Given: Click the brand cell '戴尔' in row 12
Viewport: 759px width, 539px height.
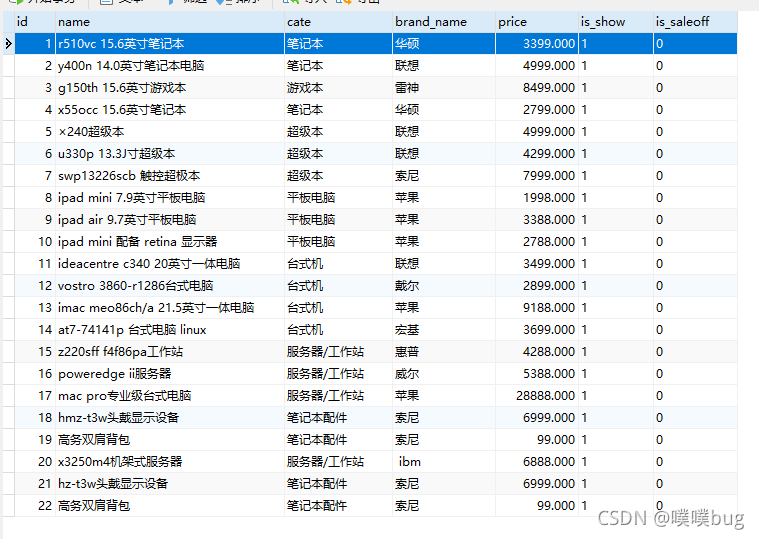Looking at the screenshot, I should [443, 286].
